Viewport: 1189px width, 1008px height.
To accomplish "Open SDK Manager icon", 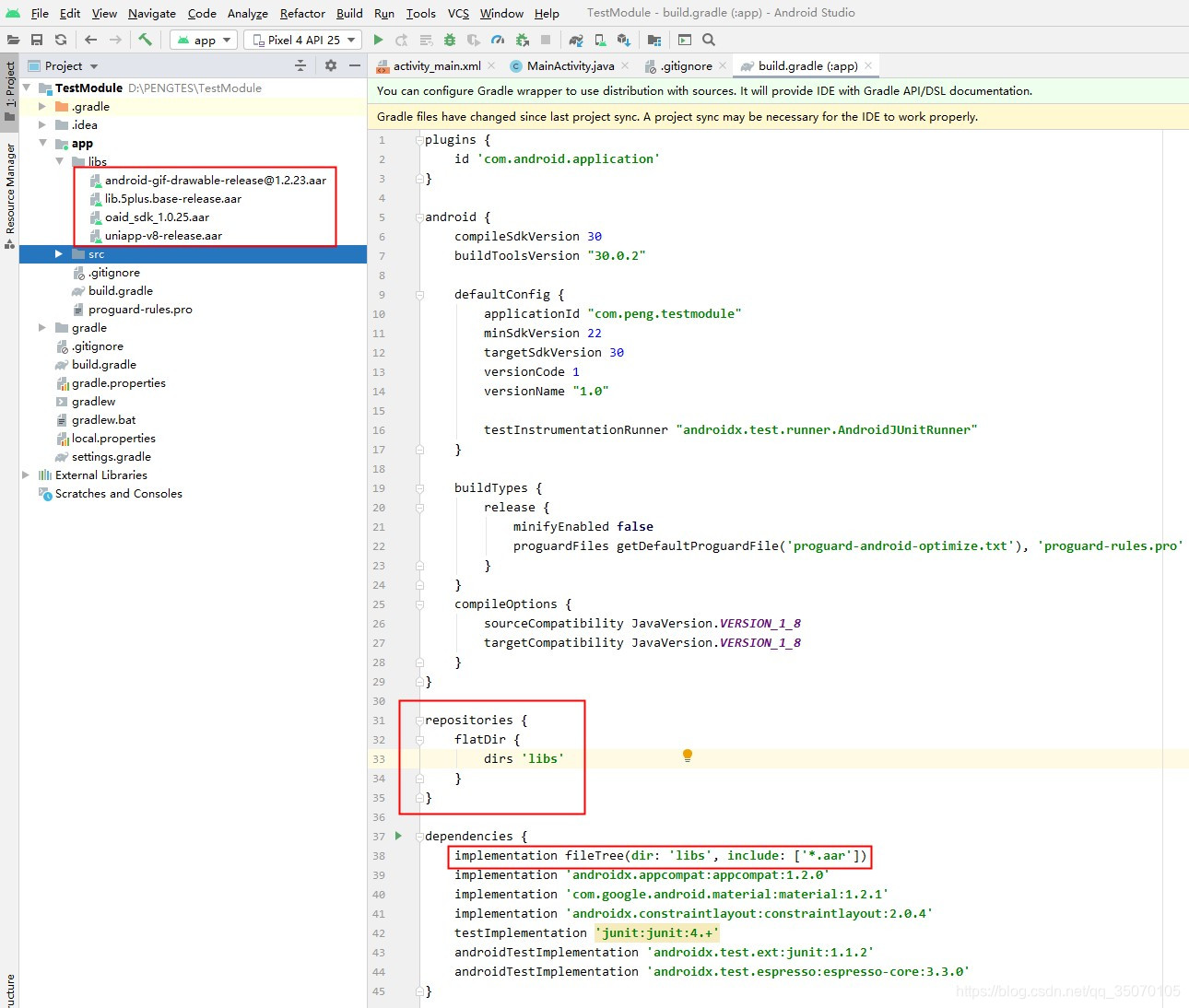I will (x=624, y=40).
